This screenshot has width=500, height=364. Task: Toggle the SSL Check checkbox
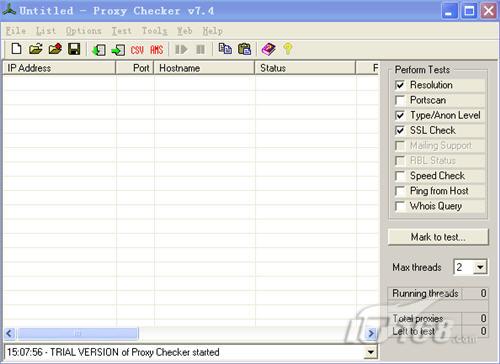click(x=400, y=130)
